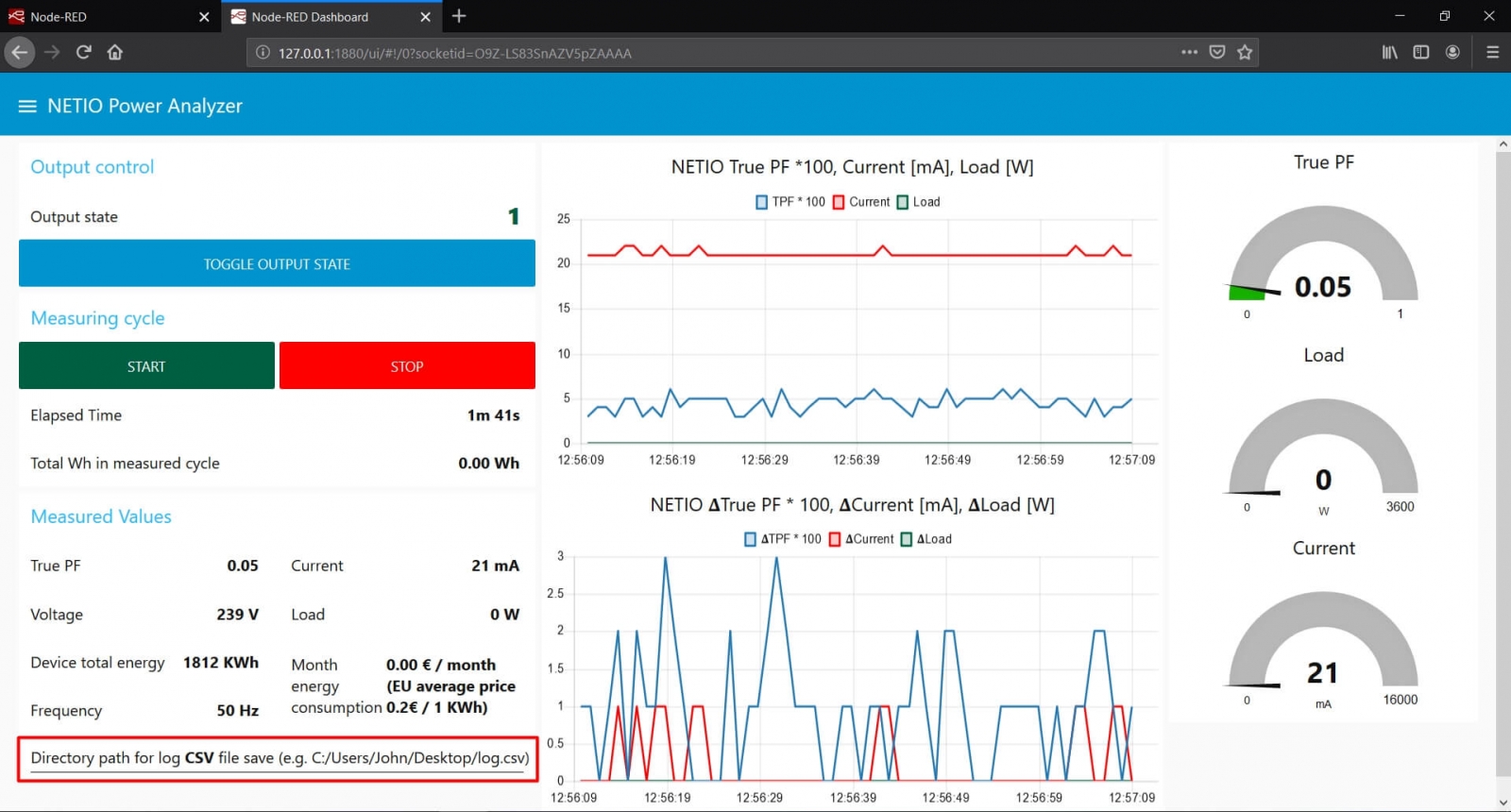Click the scrollbar down arrow
This screenshot has width=1511, height=812.
(1503, 803)
